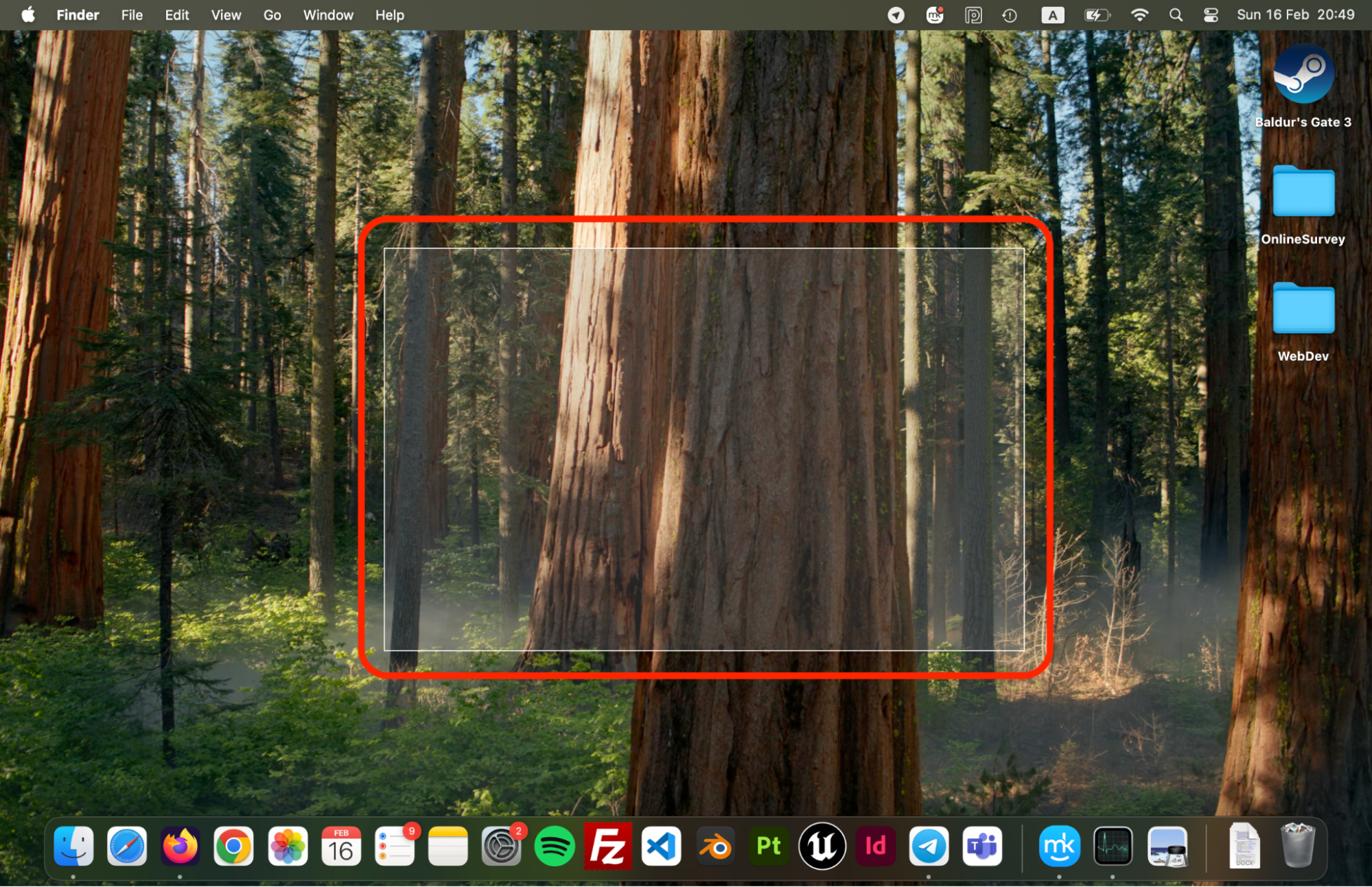The image size is (1372, 887).
Task: Launch Spotify from the Dock
Action: point(555,846)
